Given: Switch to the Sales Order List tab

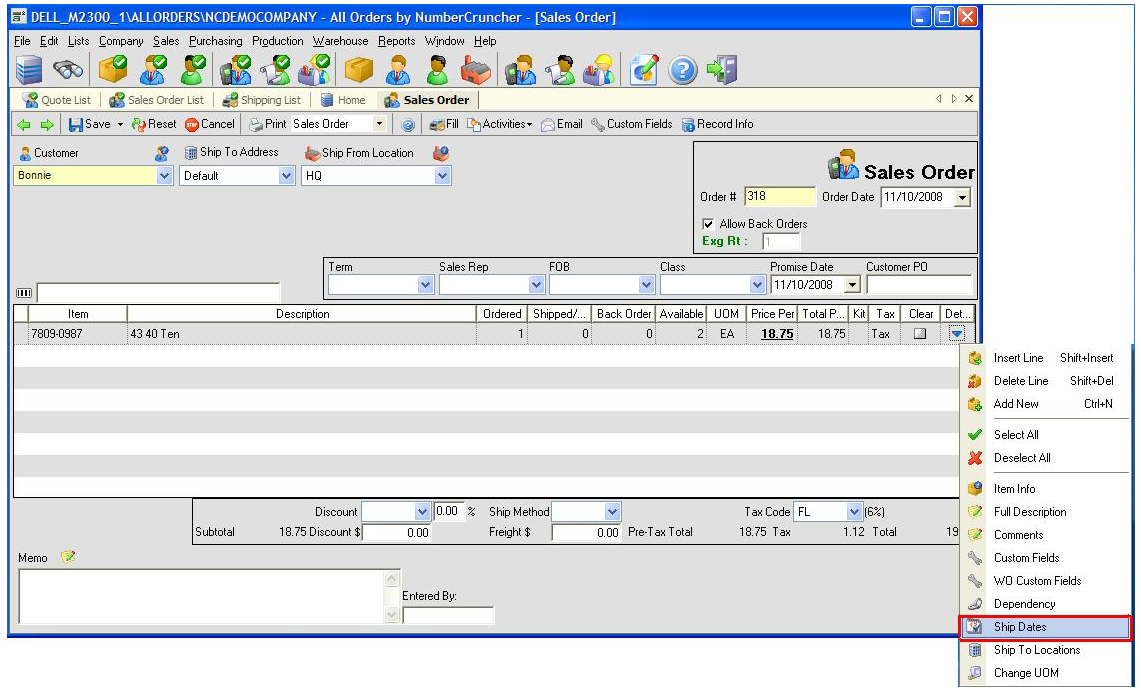Looking at the screenshot, I should [156, 100].
